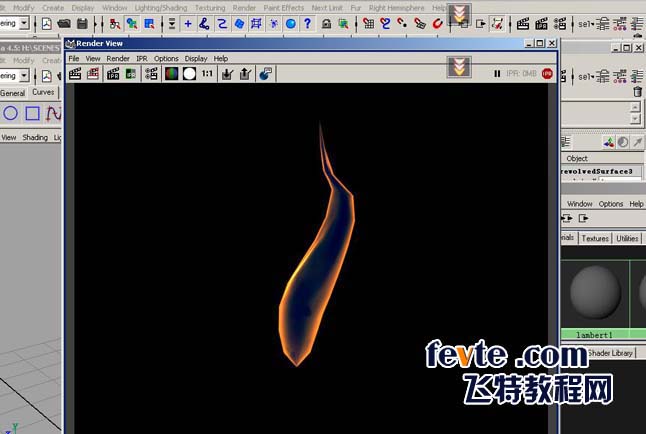
Task: Select by object type mode
Action: point(132,24)
